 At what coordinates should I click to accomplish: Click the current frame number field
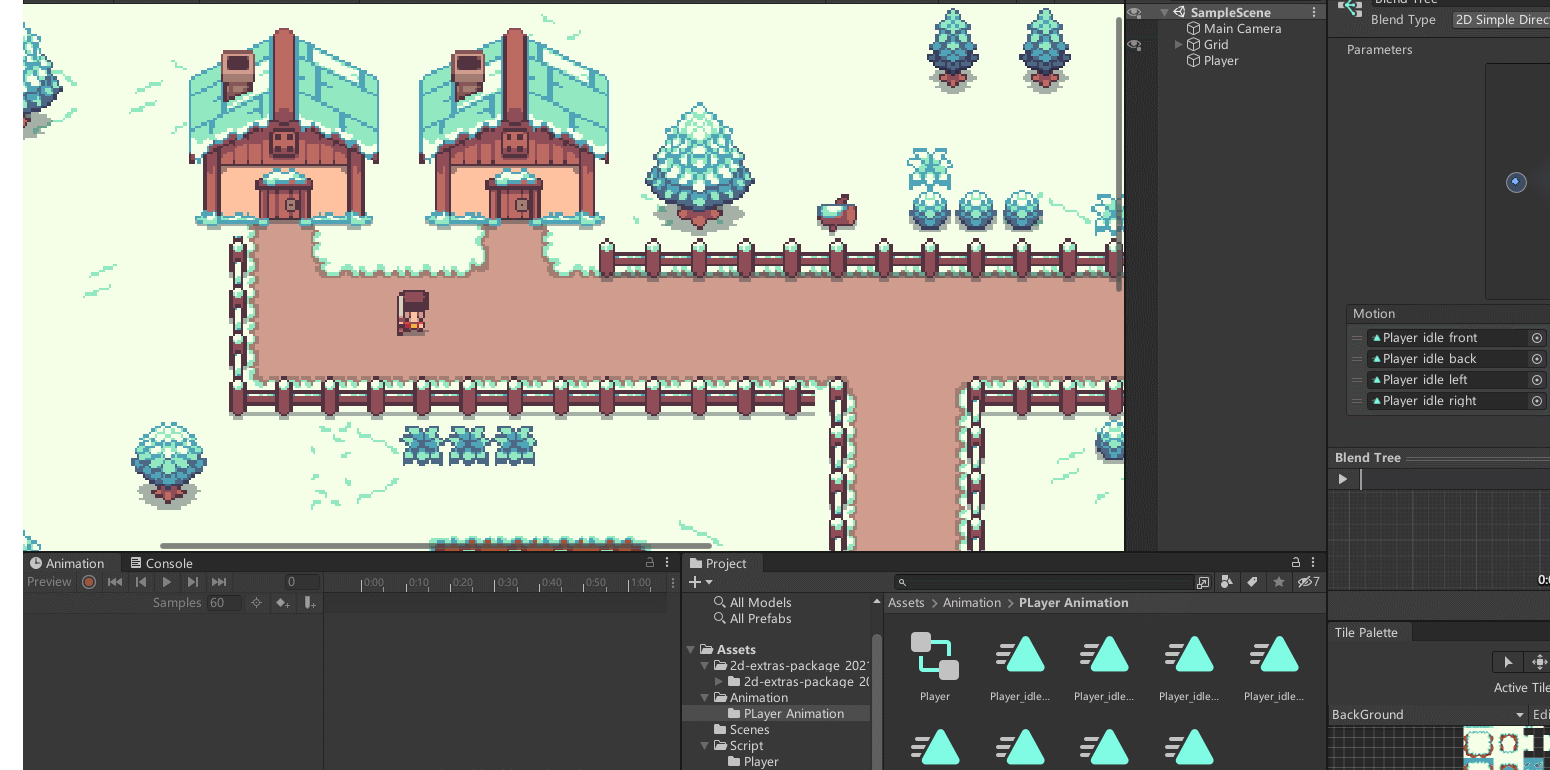(301, 582)
